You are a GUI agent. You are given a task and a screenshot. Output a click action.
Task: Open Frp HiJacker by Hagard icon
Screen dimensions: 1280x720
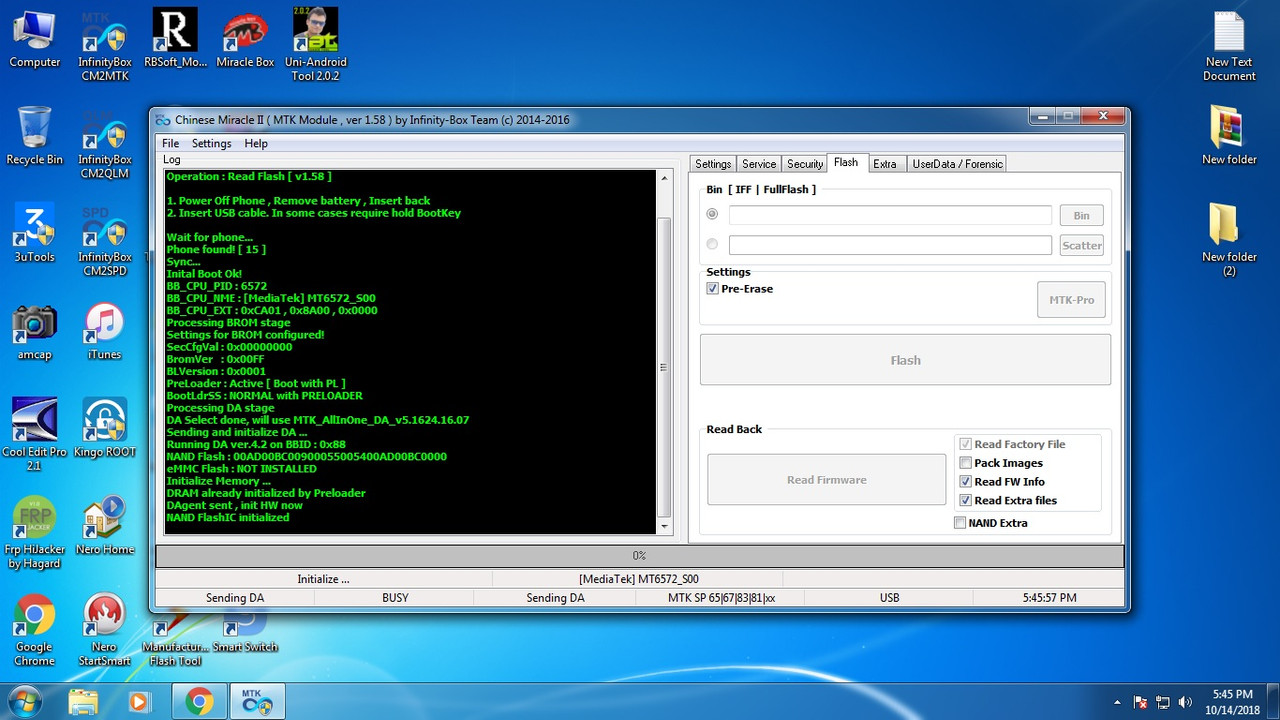[x=35, y=533]
